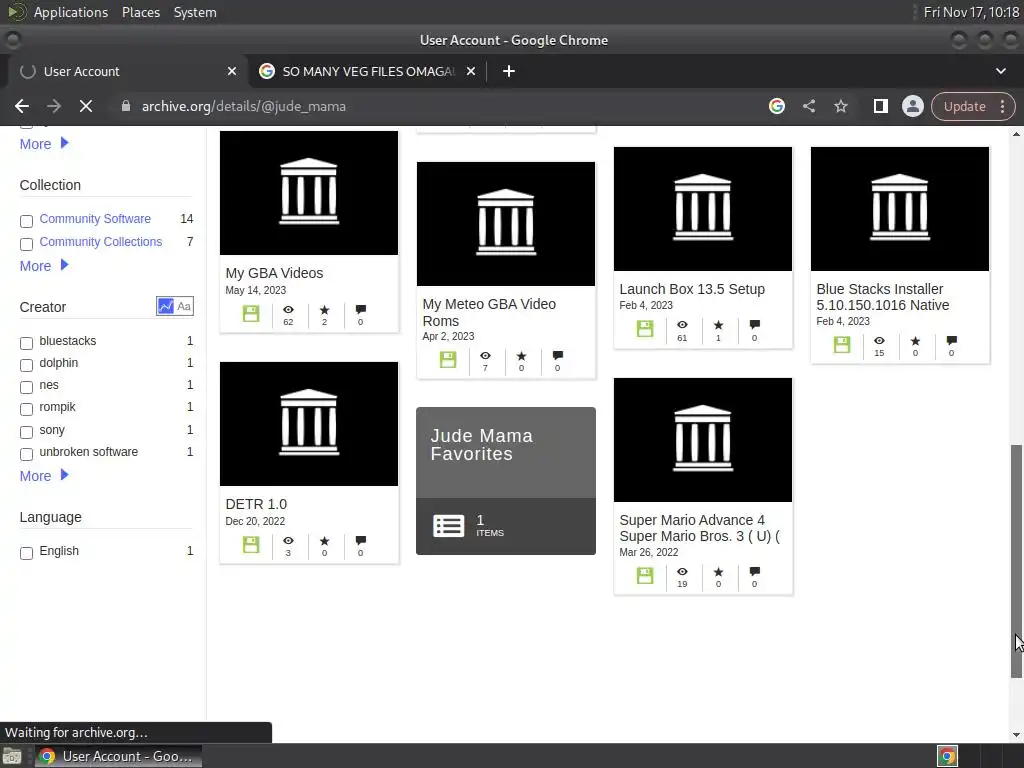Click the address bar URL field
This screenshot has height=768, width=1024.
444,106
